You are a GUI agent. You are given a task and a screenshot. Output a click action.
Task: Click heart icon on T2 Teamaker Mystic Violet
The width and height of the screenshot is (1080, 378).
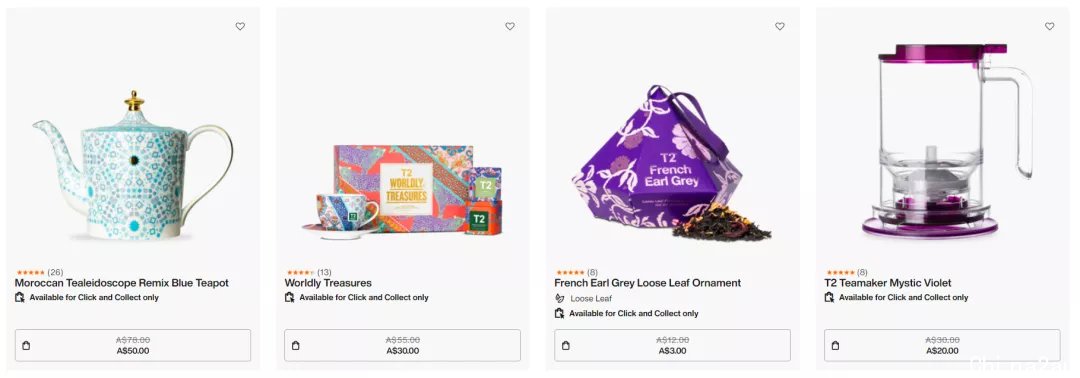(1049, 26)
